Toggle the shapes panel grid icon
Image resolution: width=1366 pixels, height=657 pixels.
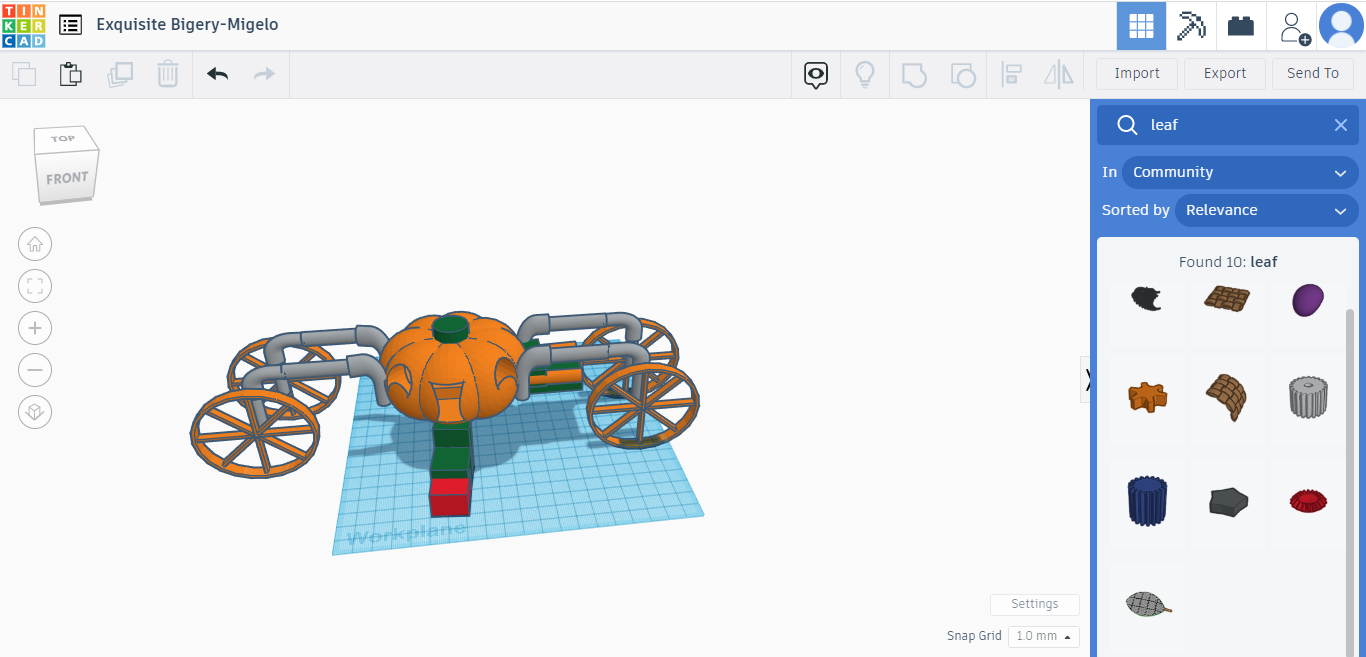click(x=1140, y=25)
